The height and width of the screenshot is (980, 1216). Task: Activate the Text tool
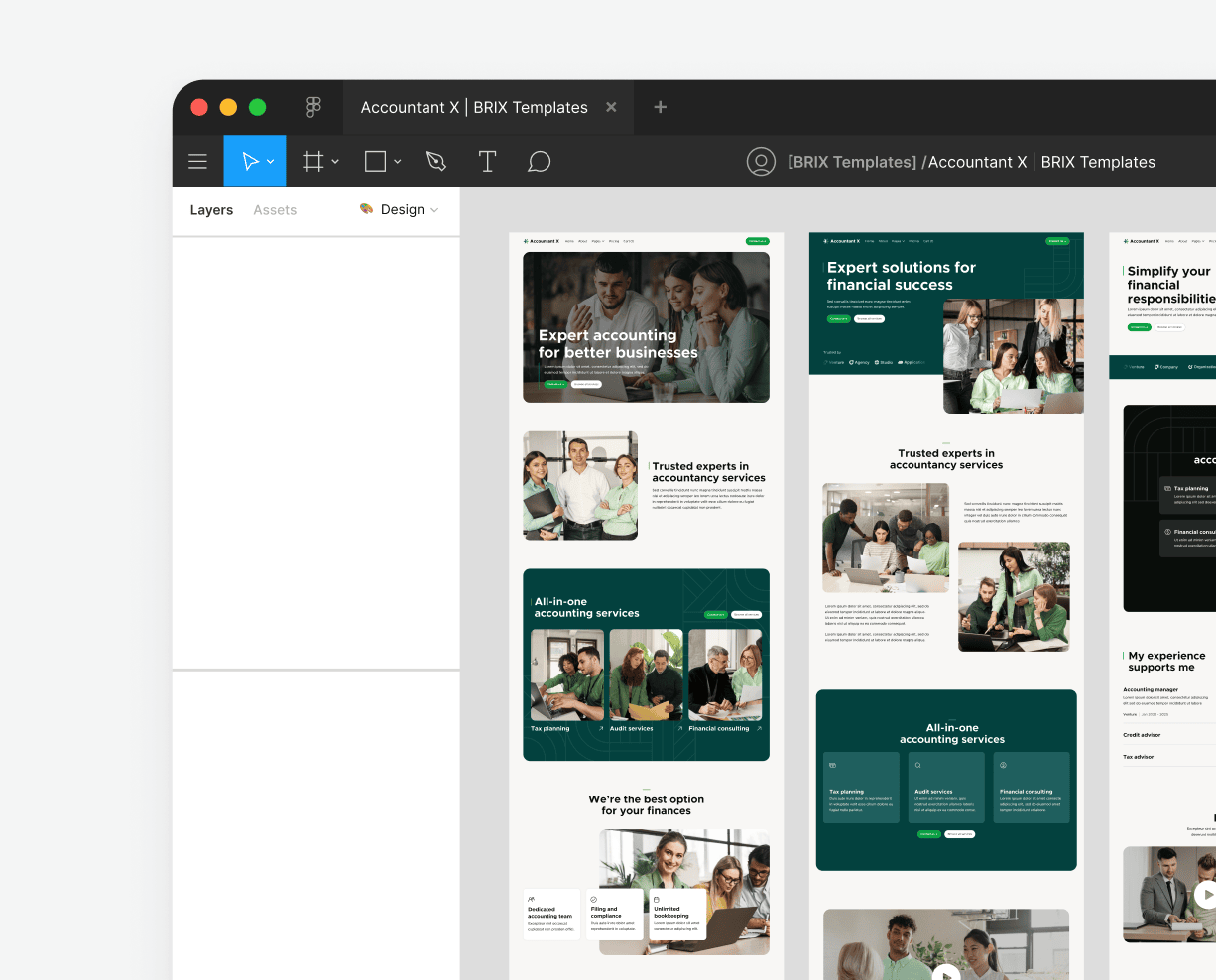pos(487,161)
